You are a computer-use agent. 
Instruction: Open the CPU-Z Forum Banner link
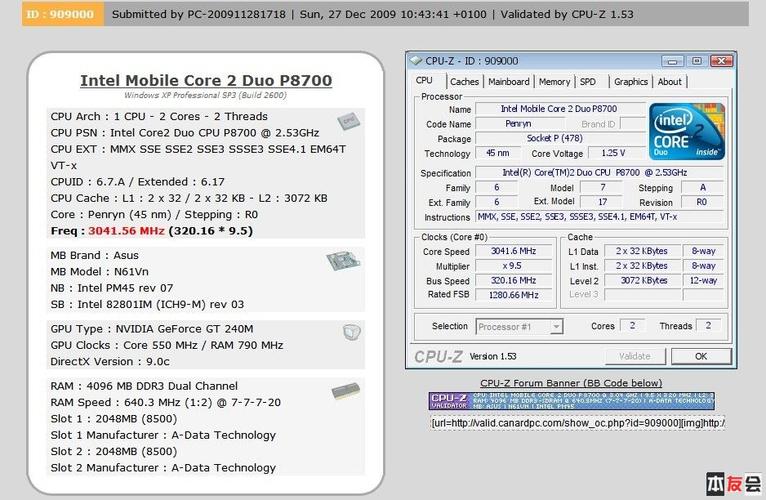(571, 383)
